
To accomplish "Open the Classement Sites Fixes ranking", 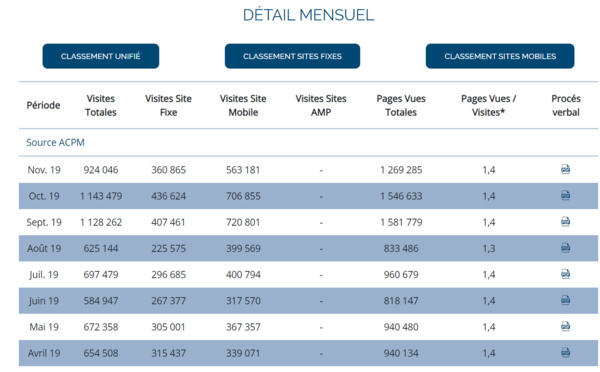I will coord(292,56).
